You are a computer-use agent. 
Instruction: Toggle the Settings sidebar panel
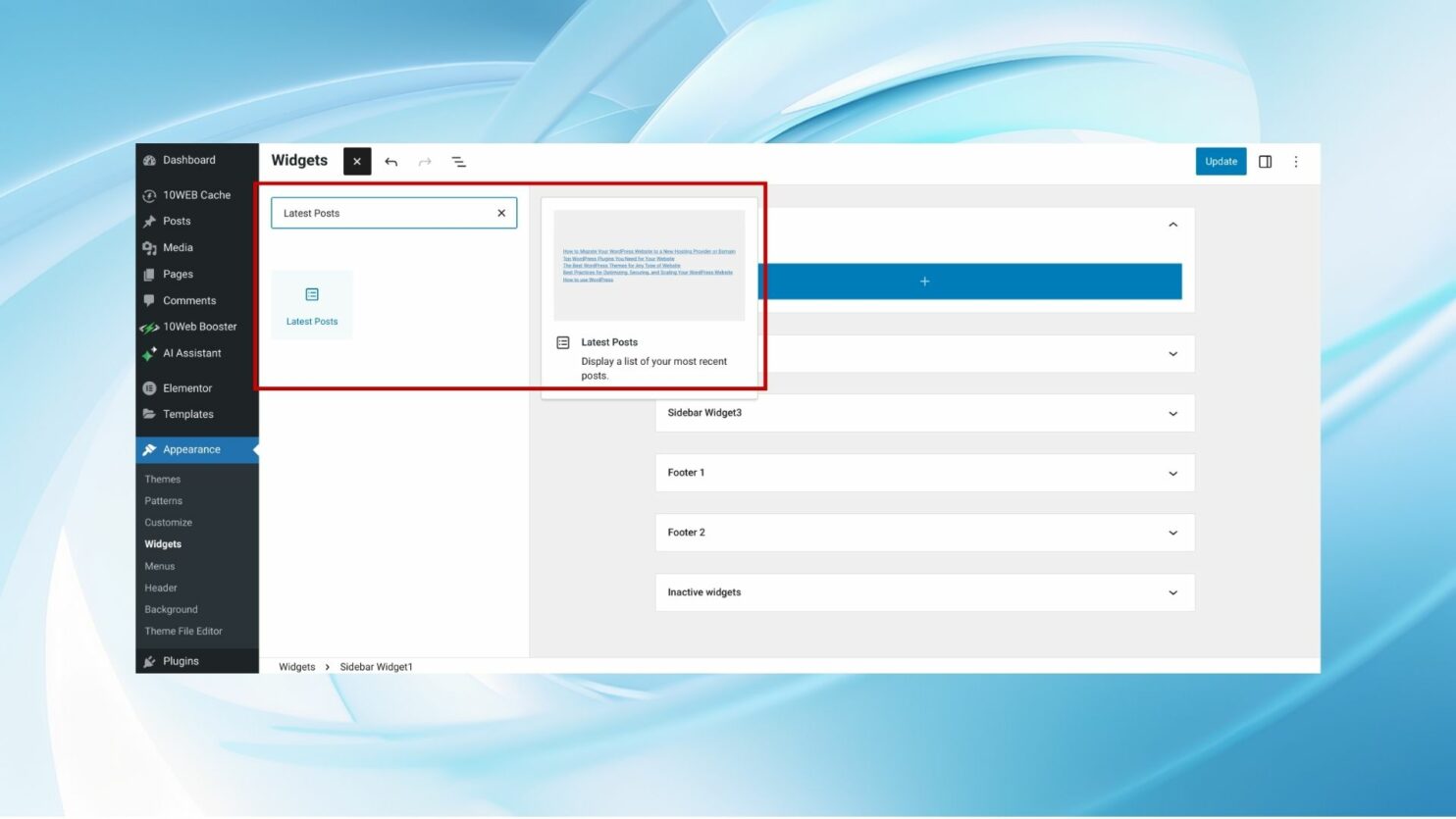coord(1265,161)
